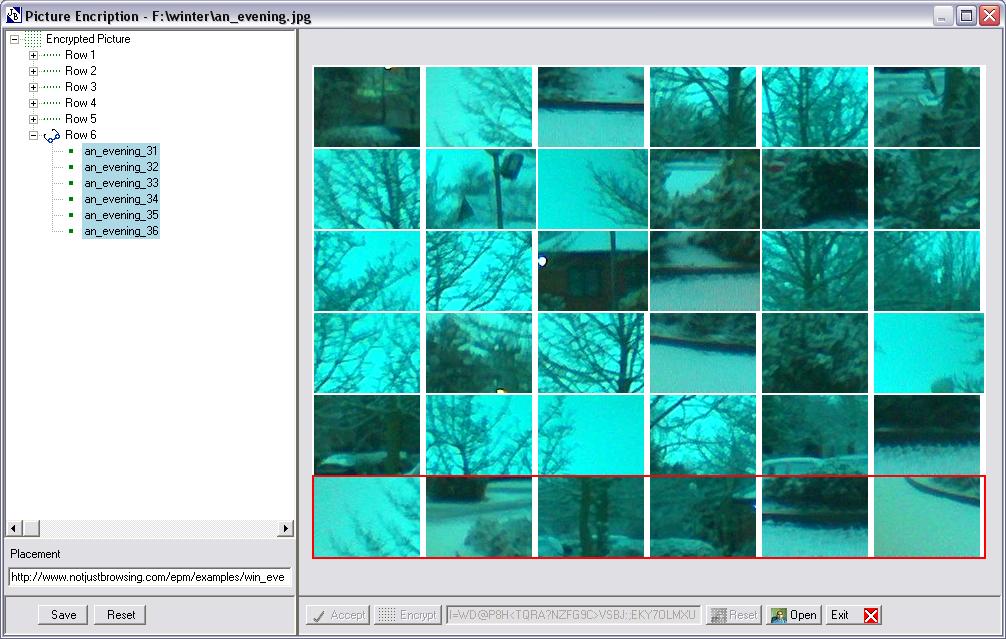Click the dotted icon beside Row 1
The image size is (1006, 639).
pos(52,55)
